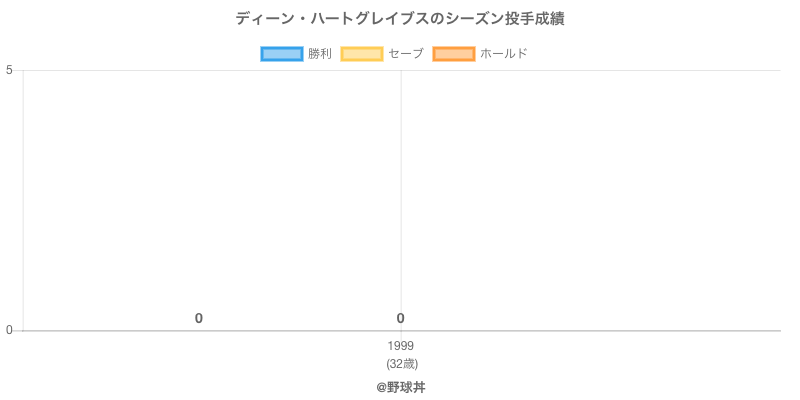The image size is (800, 400).
Task: Click the x-axis baseline at value 0
Action: tap(600, 330)
